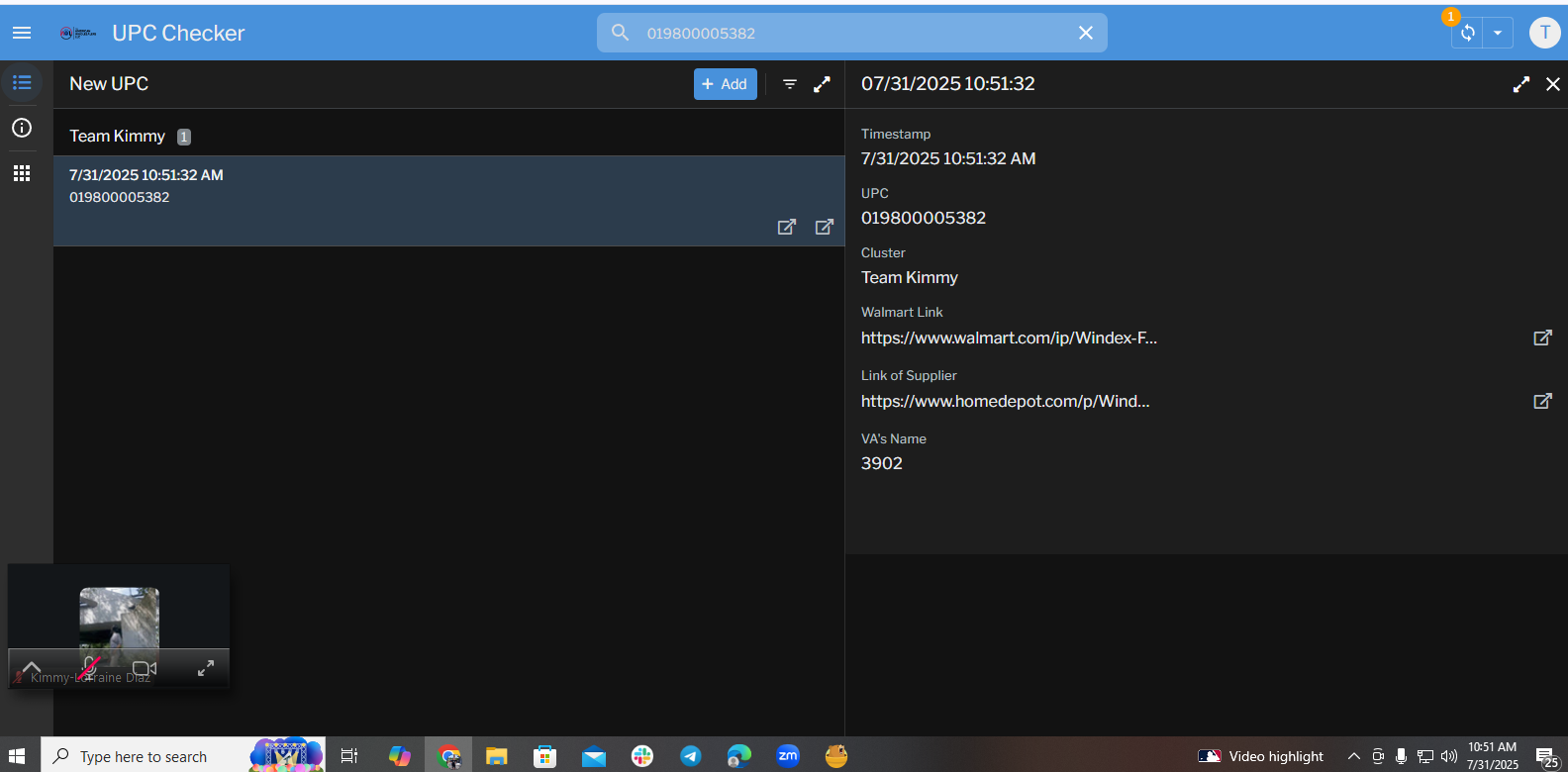Screen dimensions: 1568x772
Task: Open the apps grid sidebar icon
Action: point(22,173)
